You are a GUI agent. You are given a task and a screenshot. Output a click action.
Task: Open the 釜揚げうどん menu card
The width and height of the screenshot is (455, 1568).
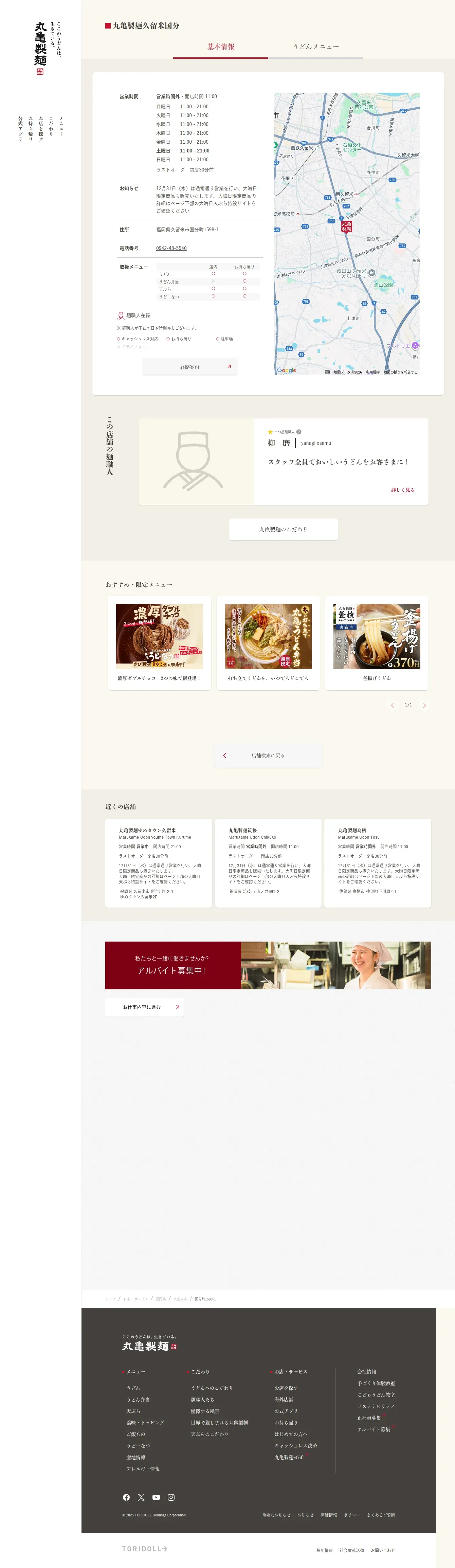coord(377,643)
